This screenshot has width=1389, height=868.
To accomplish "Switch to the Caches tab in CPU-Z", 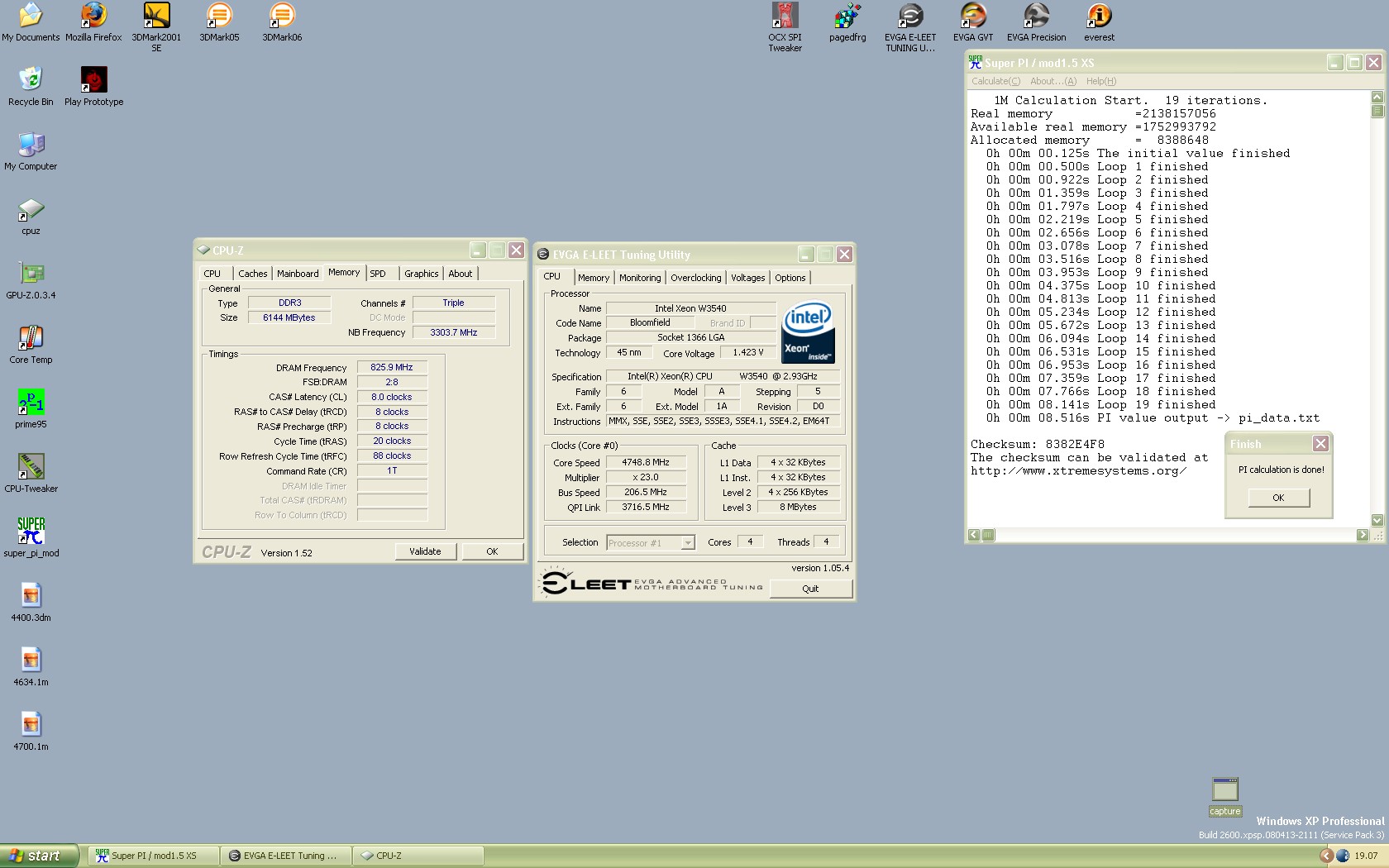I will (252, 274).
